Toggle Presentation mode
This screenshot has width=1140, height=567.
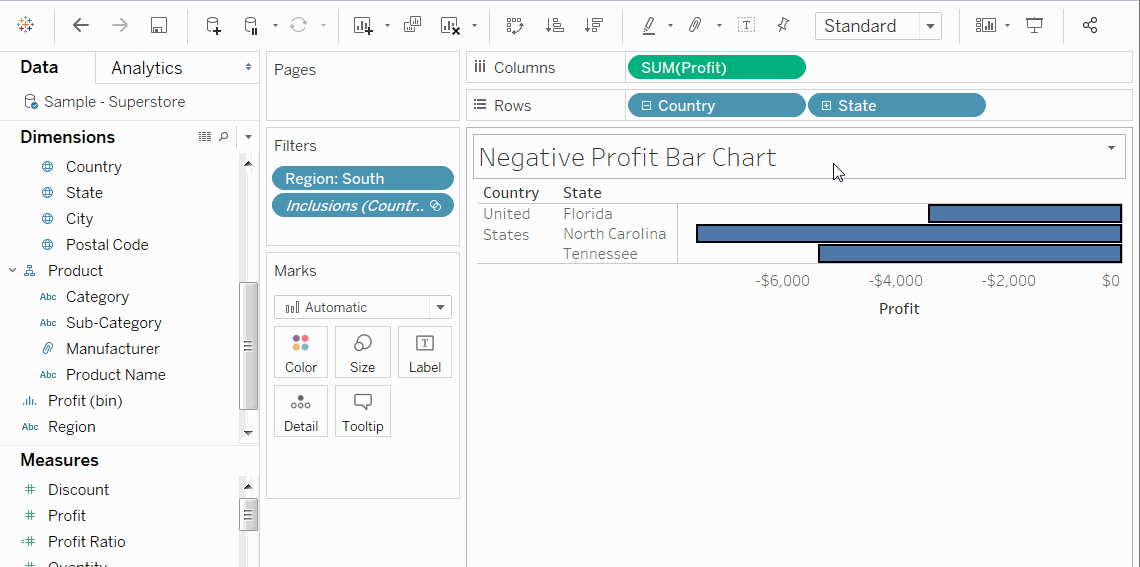[1035, 26]
